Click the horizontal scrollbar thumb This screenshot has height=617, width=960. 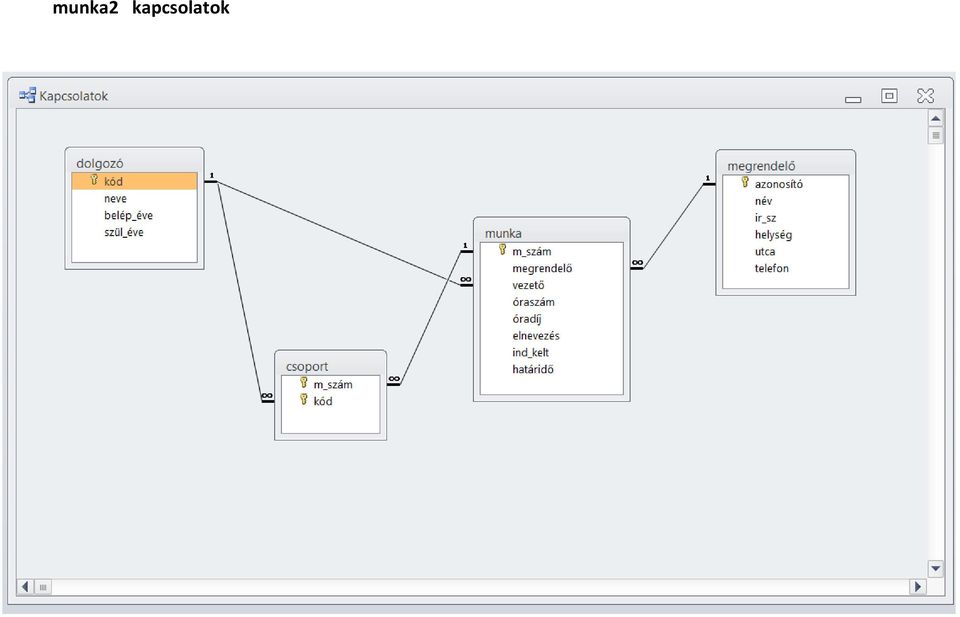coord(43,587)
